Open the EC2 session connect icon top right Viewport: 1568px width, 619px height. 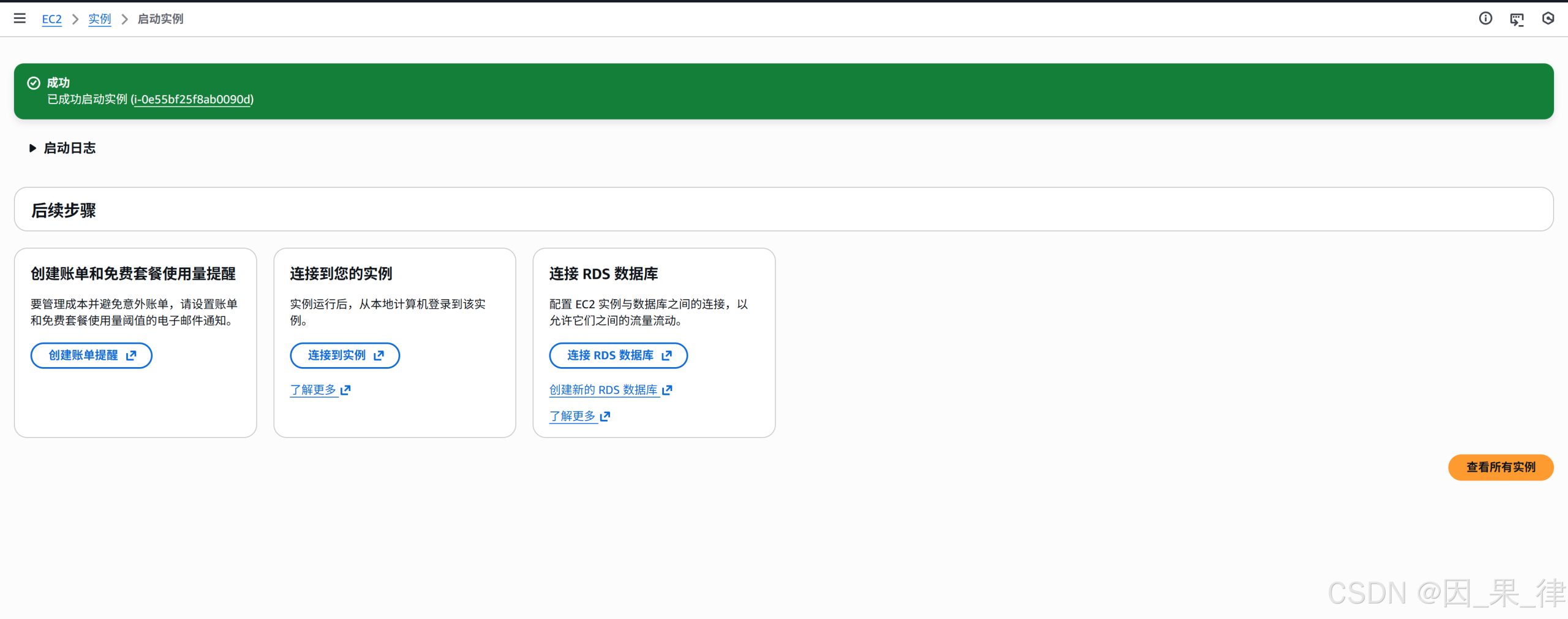pos(1517,19)
